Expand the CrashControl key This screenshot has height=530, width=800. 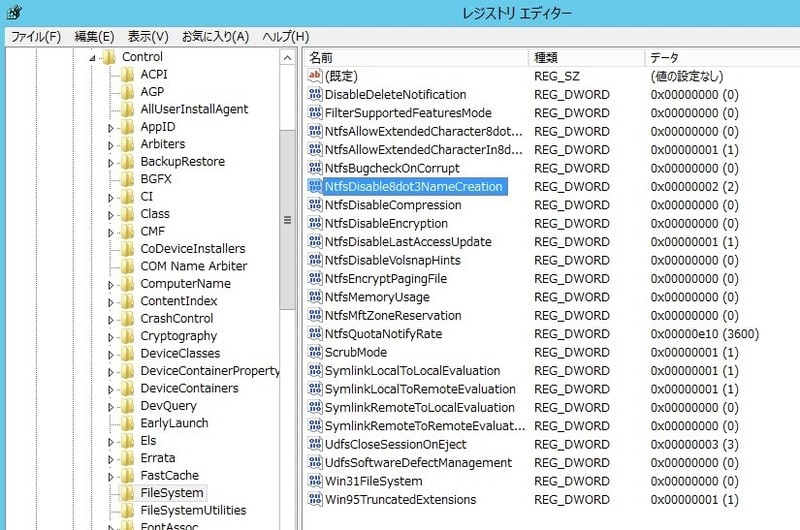111,320
